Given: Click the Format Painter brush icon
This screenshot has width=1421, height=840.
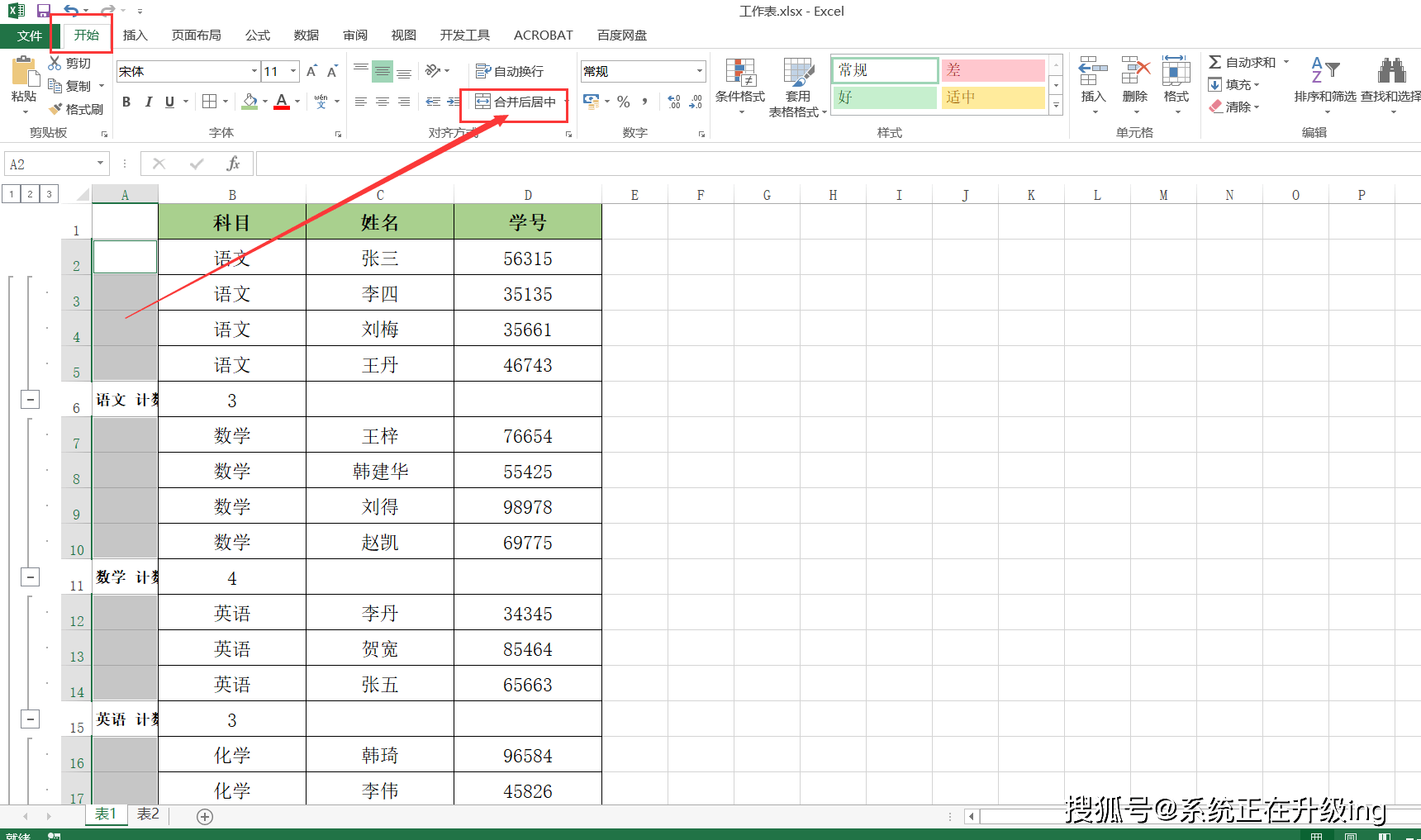Looking at the screenshot, I should pos(56,109).
